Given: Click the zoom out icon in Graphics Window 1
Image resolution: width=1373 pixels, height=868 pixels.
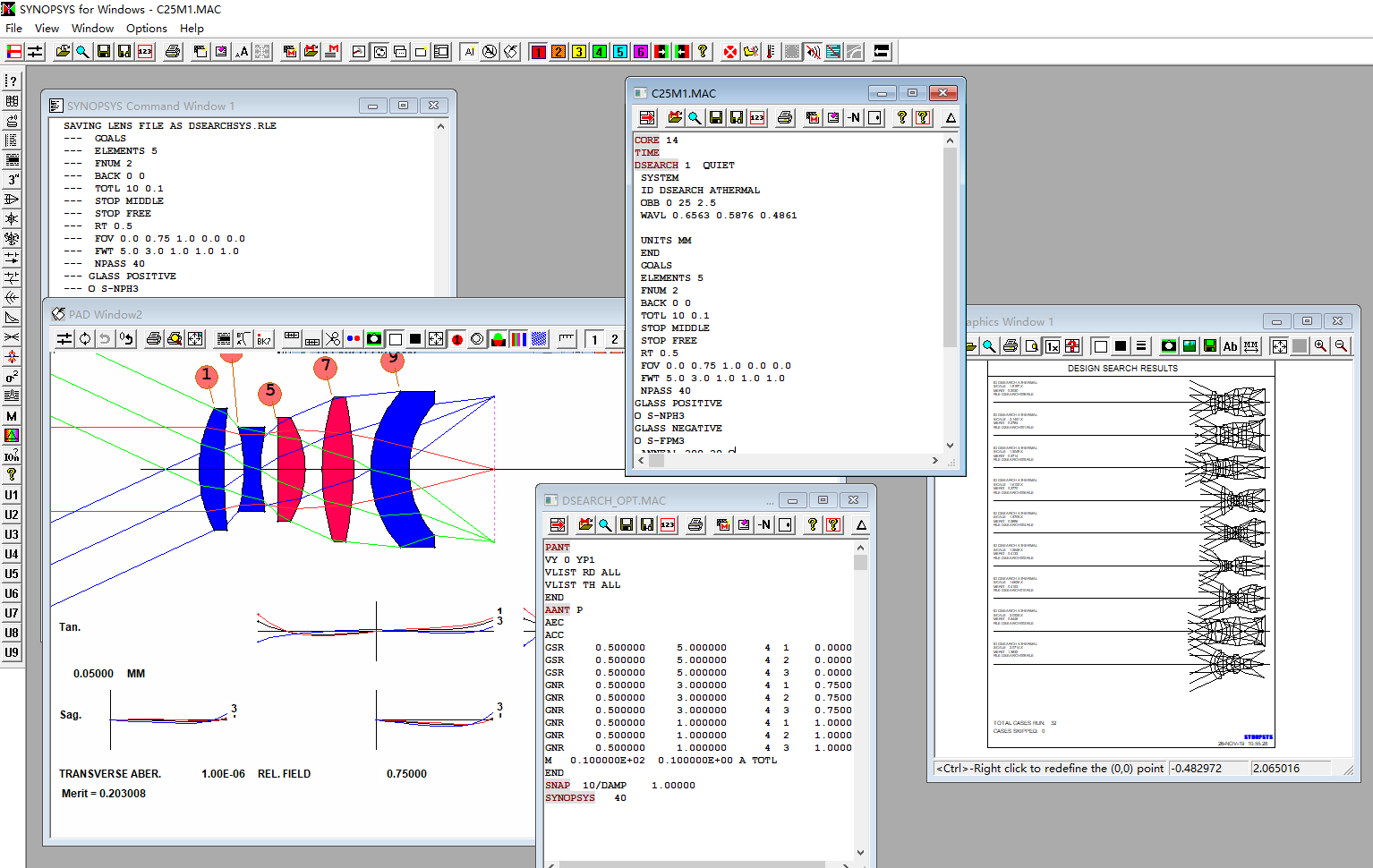Looking at the screenshot, I should coord(1341,345).
